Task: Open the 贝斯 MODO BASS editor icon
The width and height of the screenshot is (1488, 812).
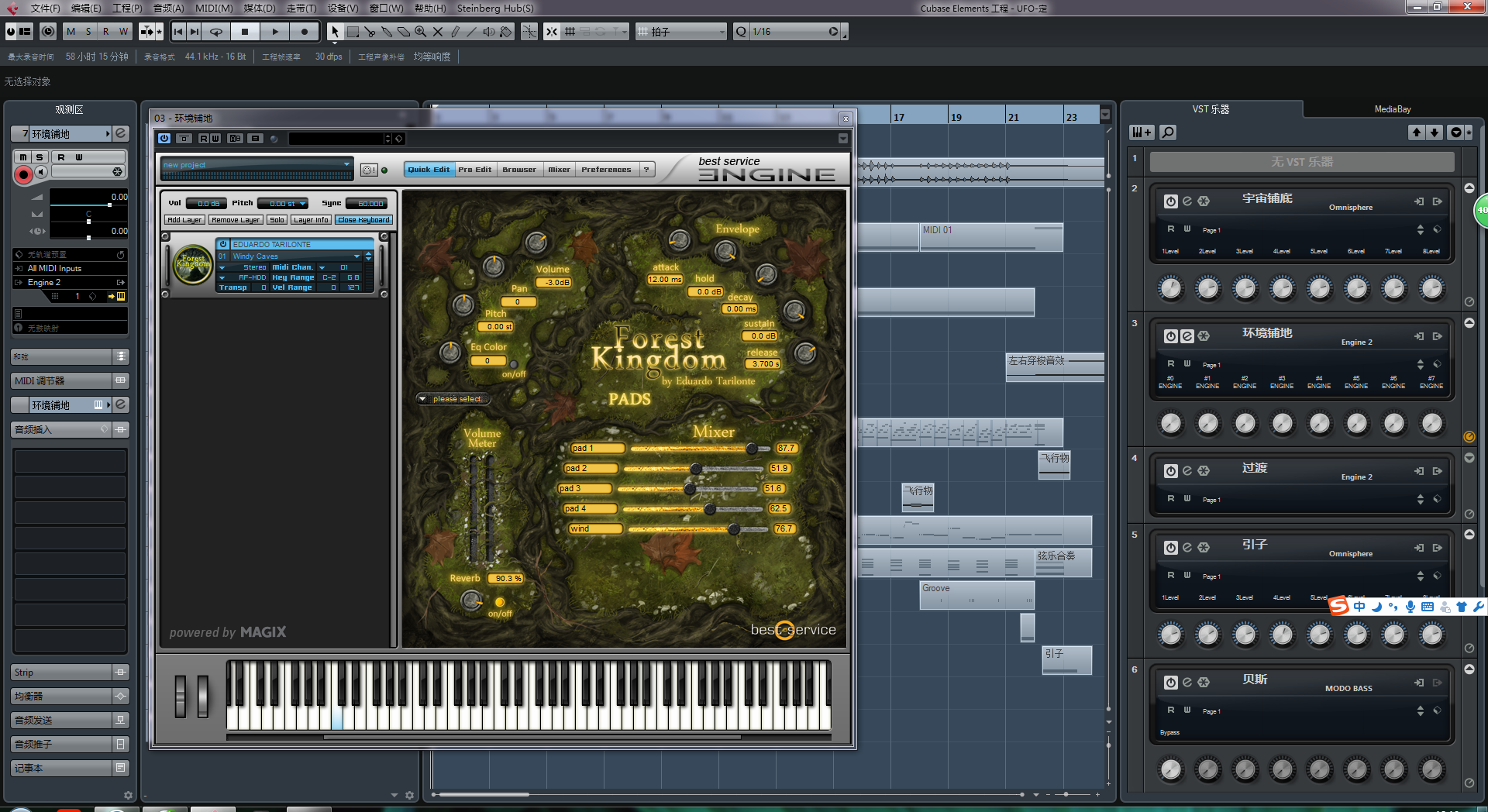Action: 1187,682
